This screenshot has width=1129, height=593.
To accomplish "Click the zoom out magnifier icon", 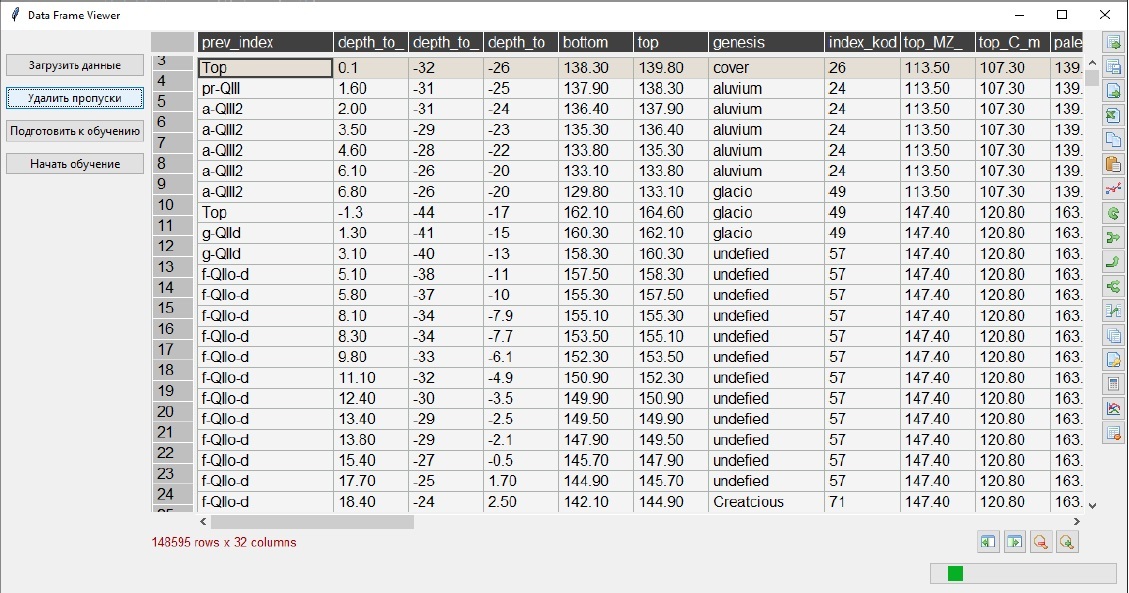I will (x=1041, y=542).
